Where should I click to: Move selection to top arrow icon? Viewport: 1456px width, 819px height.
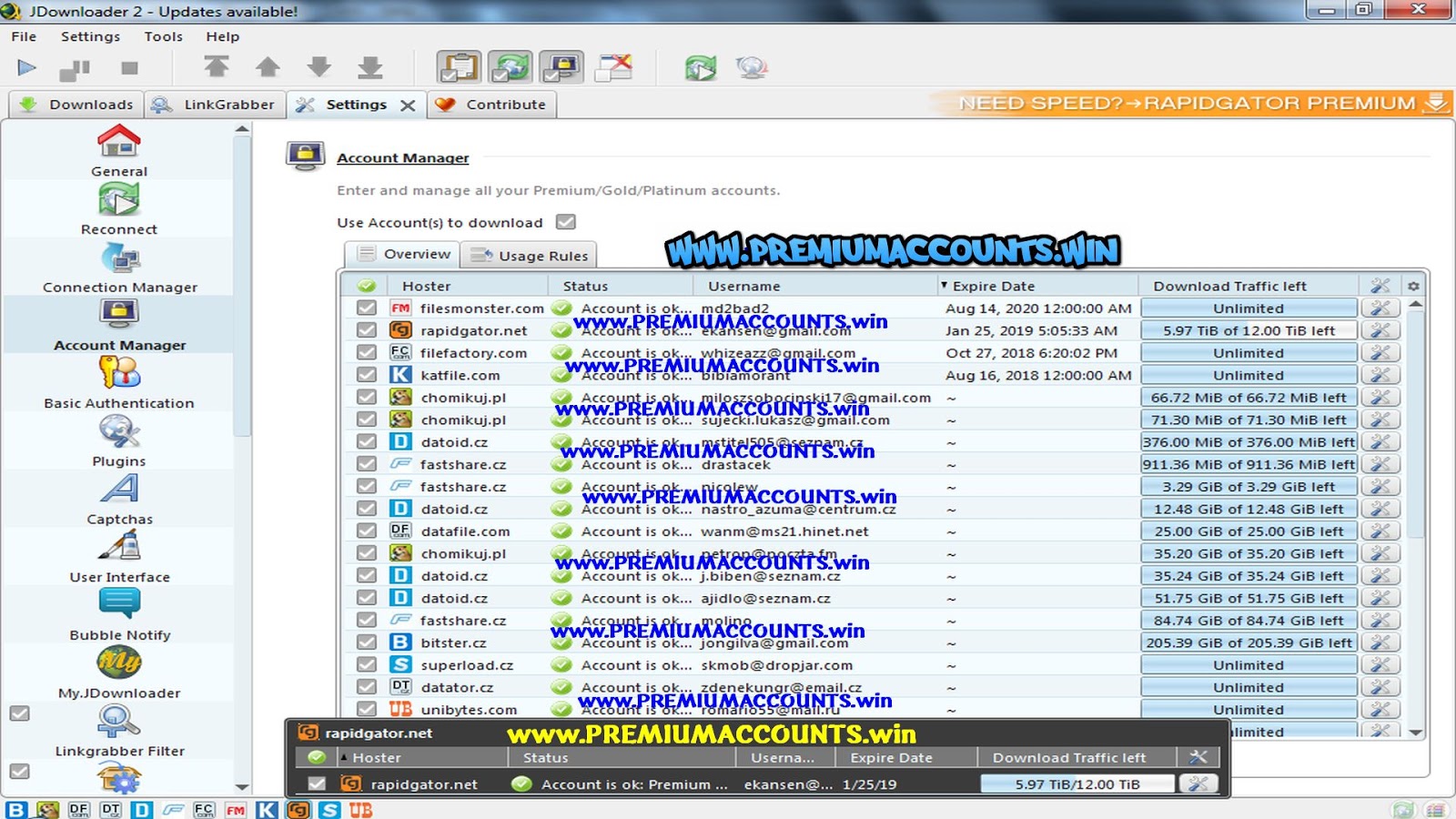tap(216, 66)
